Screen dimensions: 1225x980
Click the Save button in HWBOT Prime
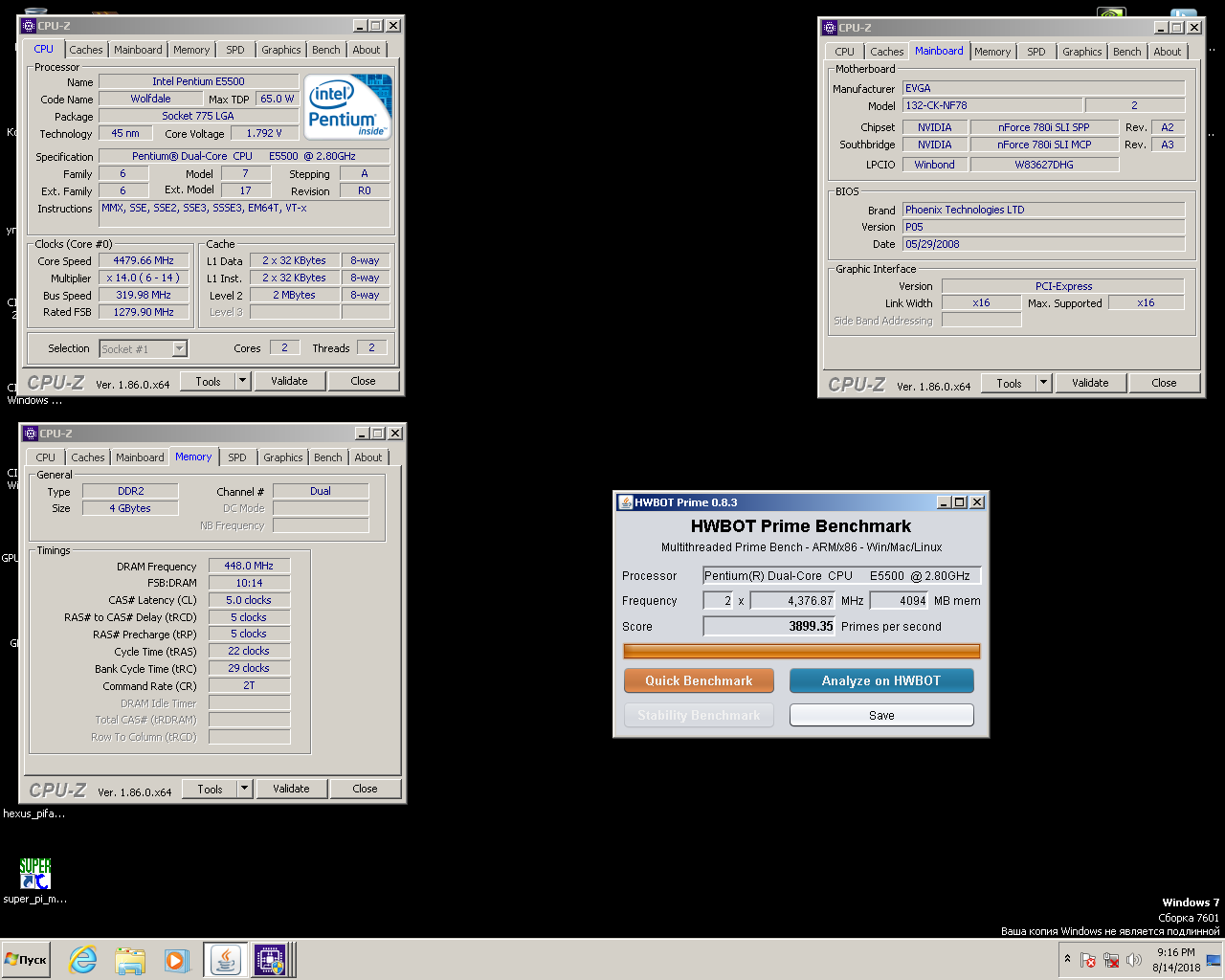pos(881,715)
